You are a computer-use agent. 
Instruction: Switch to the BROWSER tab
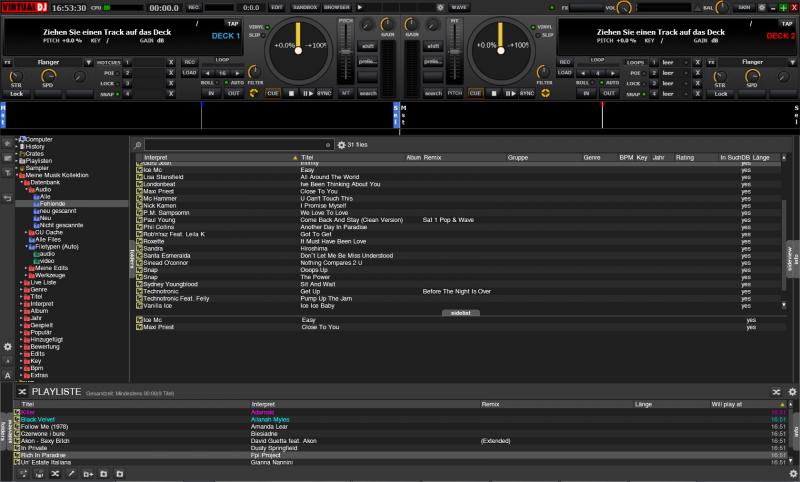pyautogui.click(x=336, y=7)
